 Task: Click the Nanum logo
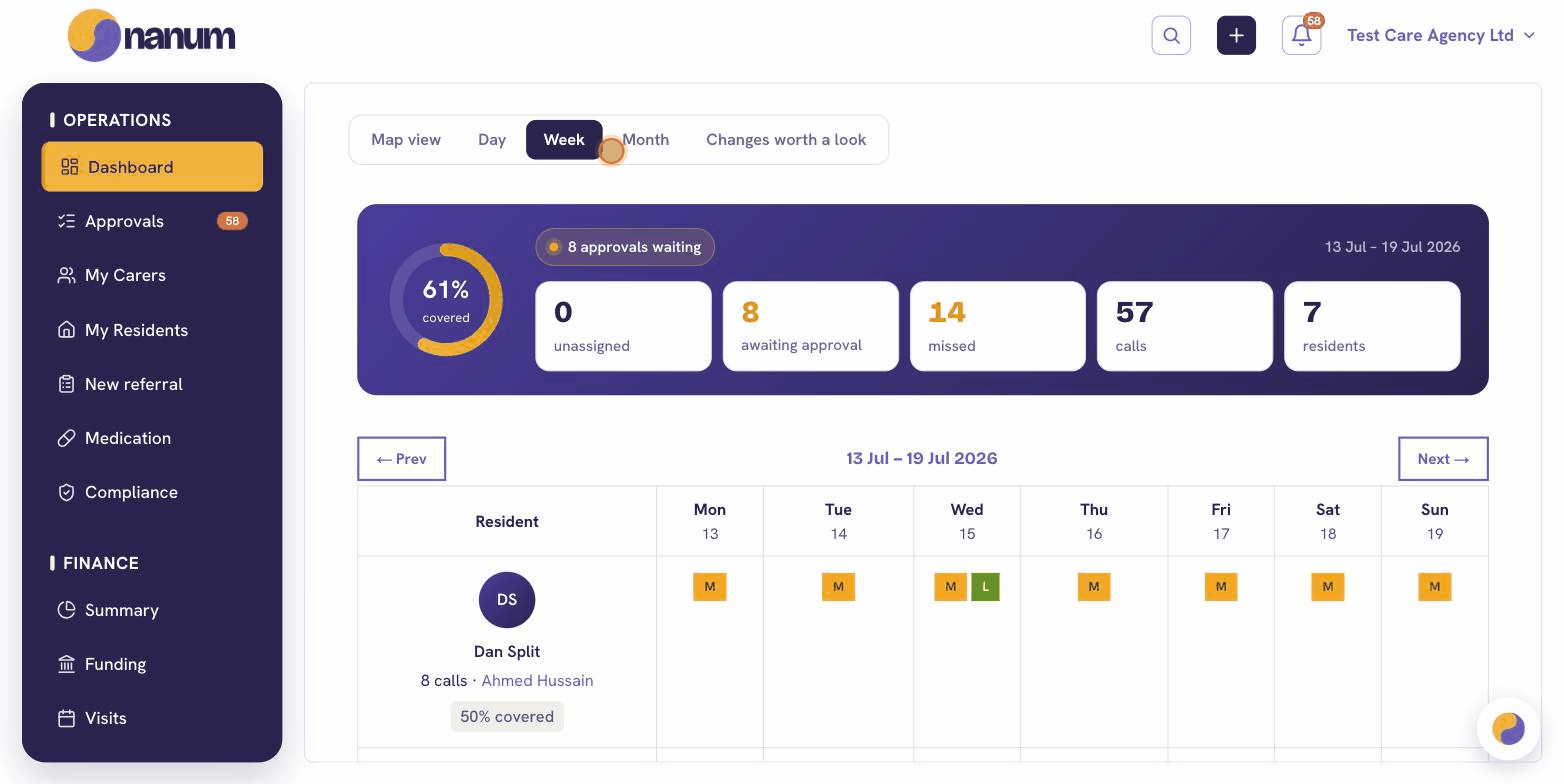[x=152, y=36]
